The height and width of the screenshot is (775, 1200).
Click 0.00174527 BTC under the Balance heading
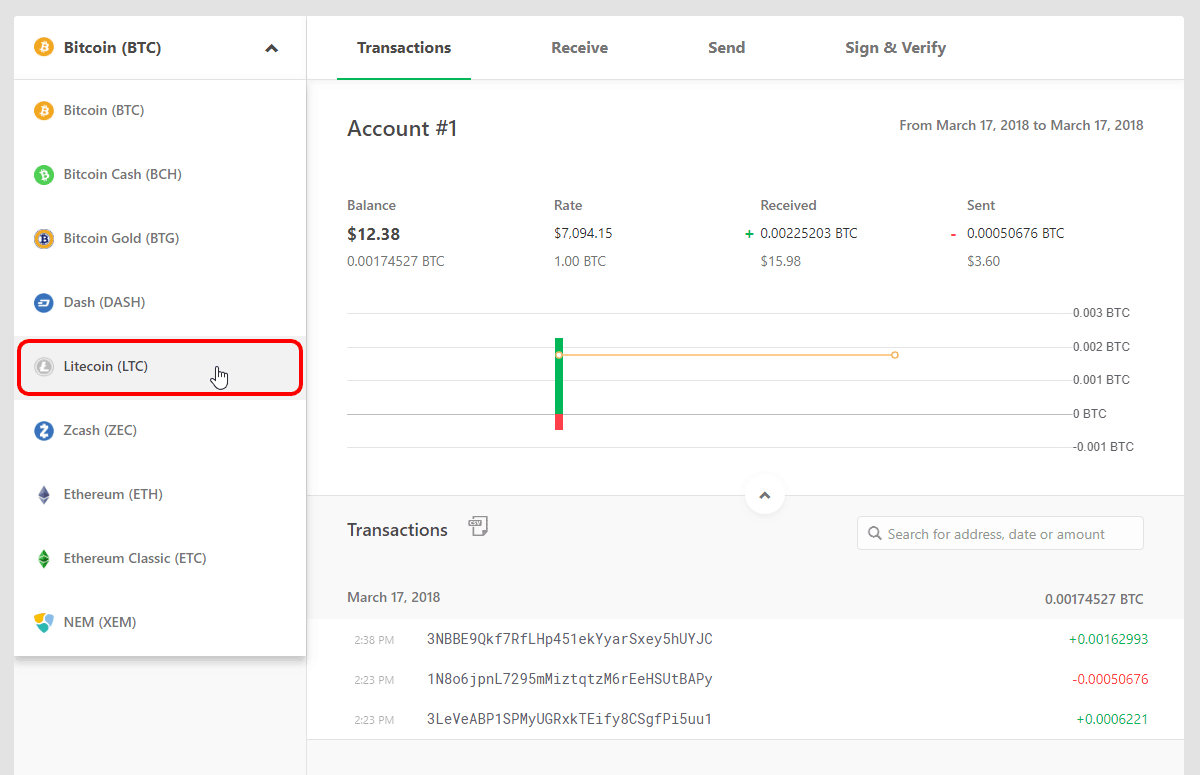tap(396, 262)
